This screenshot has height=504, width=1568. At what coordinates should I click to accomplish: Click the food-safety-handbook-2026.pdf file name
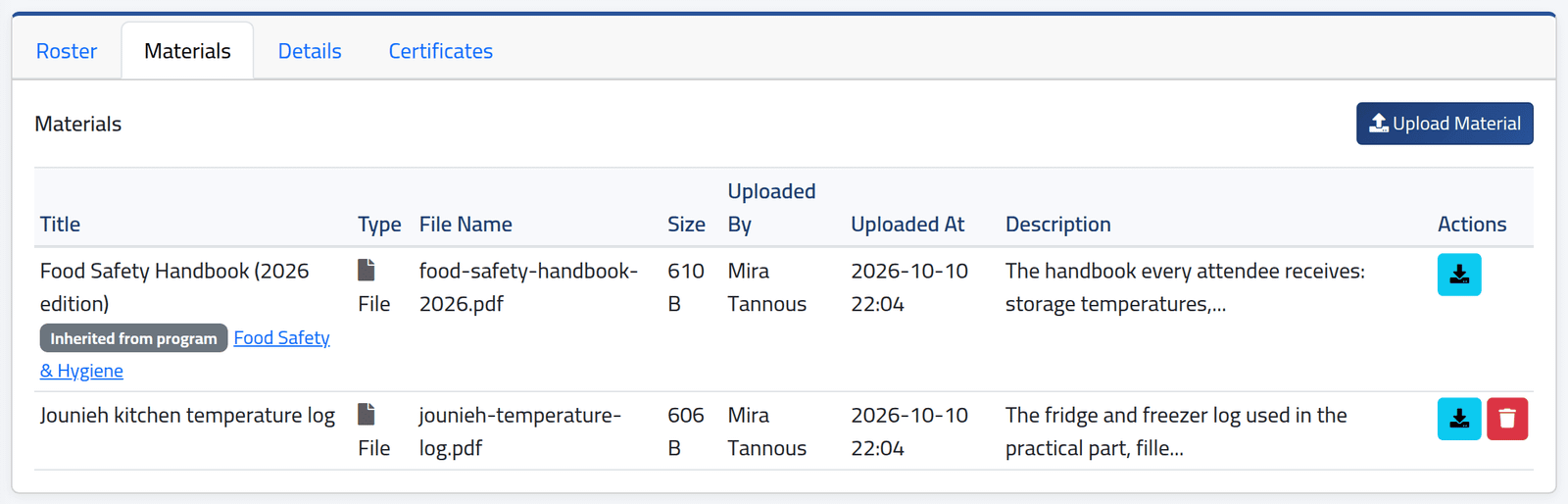[528, 287]
